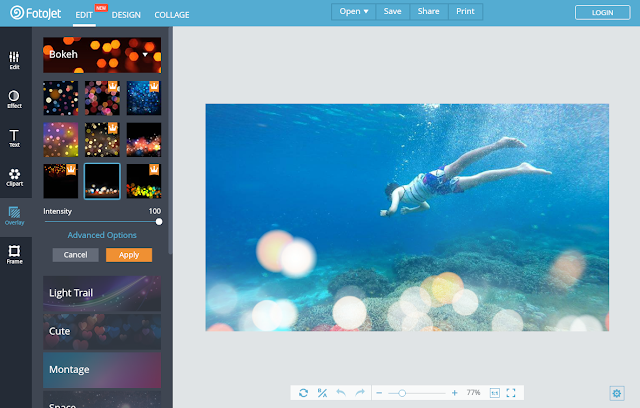
Task: Zoom out with the minus icon
Action: point(379,393)
